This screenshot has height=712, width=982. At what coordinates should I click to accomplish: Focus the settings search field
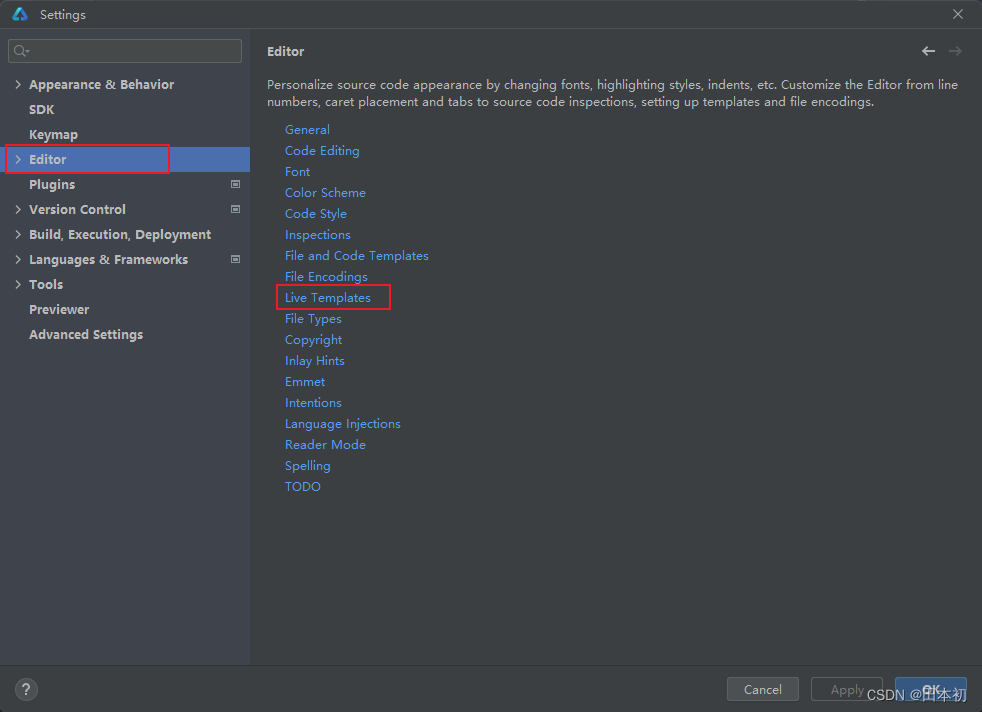(125, 51)
